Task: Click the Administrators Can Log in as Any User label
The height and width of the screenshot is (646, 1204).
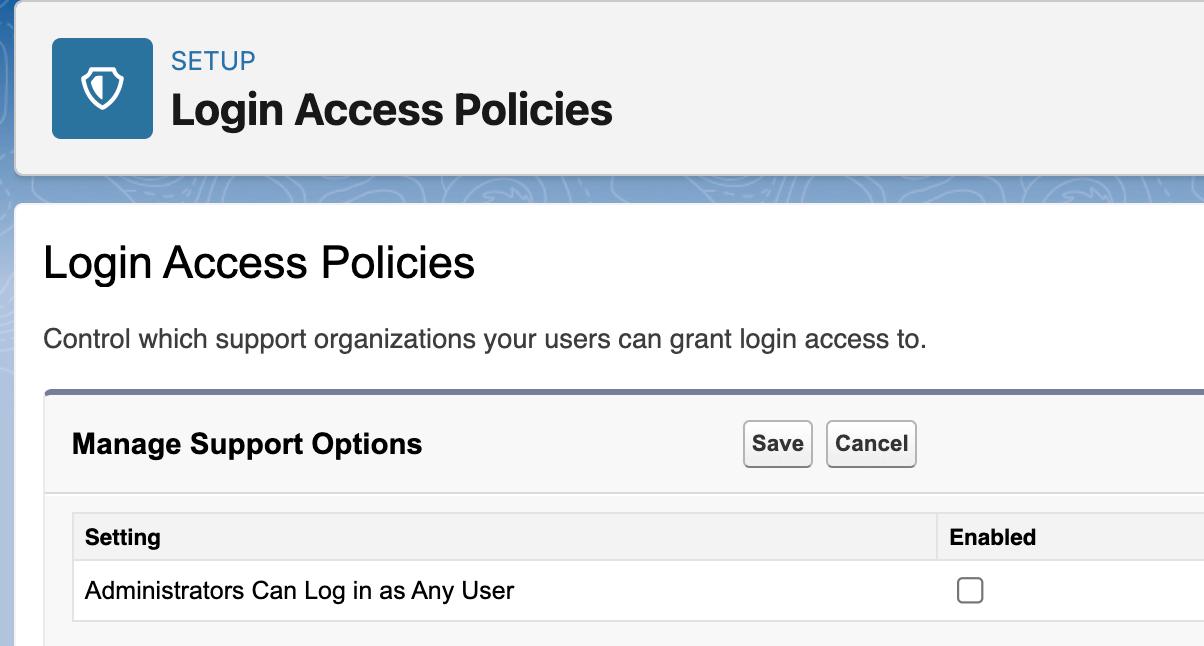Action: pos(299,590)
